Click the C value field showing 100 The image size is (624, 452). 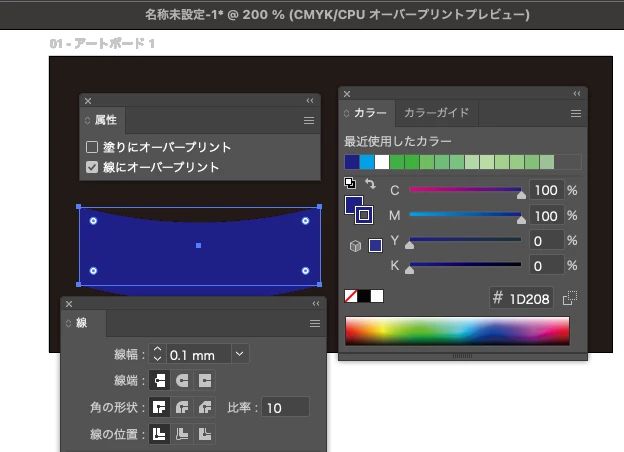(x=547, y=191)
